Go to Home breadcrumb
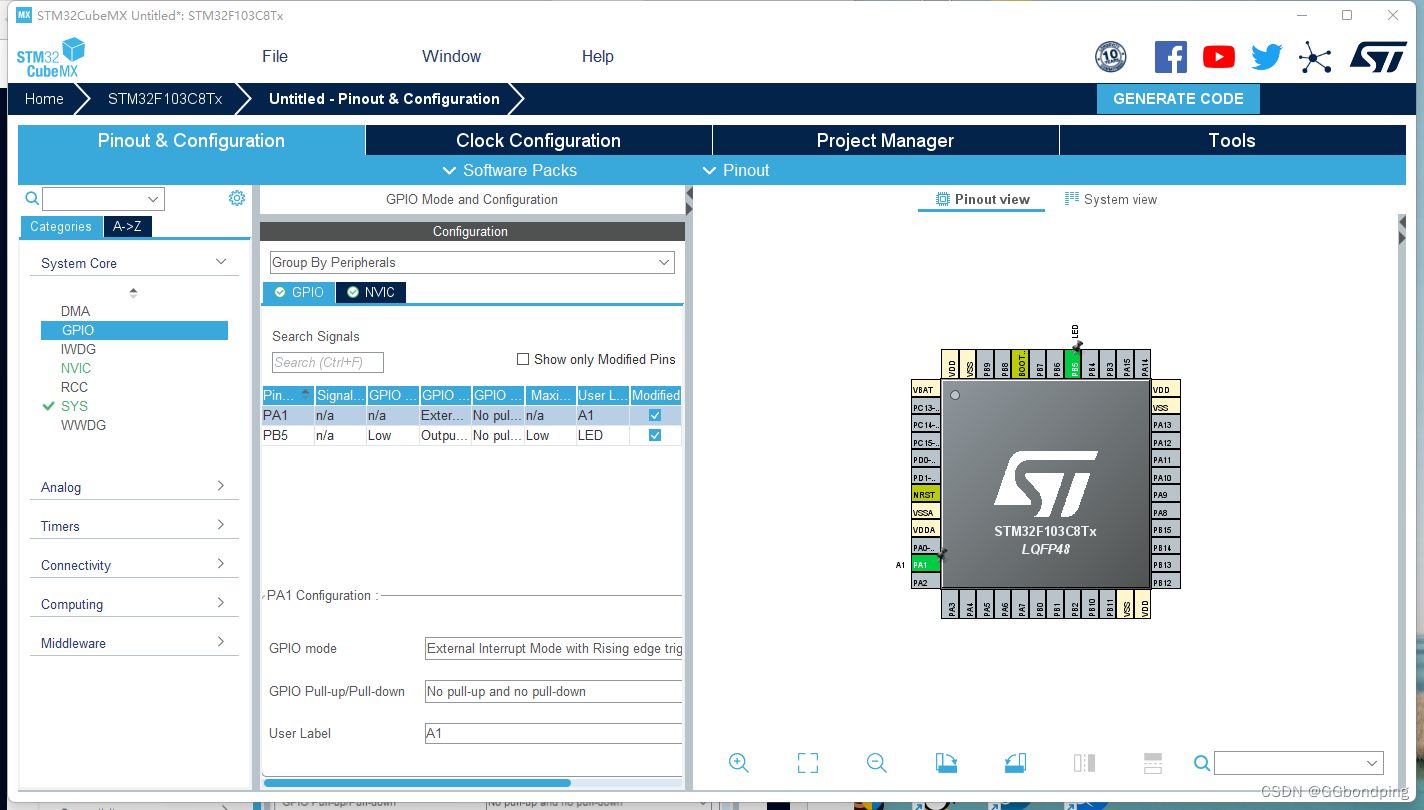 (44, 99)
